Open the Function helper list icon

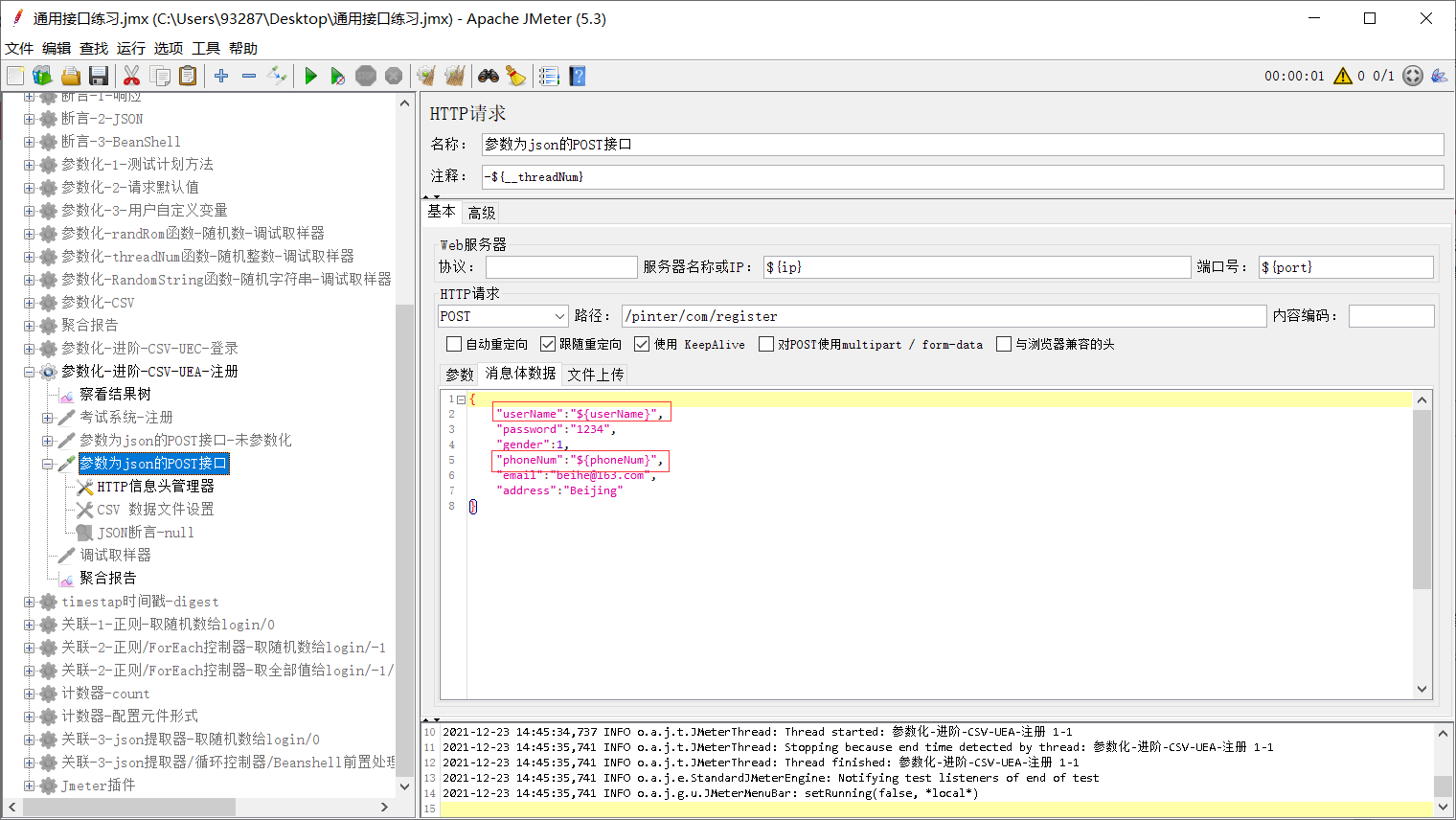tap(549, 76)
